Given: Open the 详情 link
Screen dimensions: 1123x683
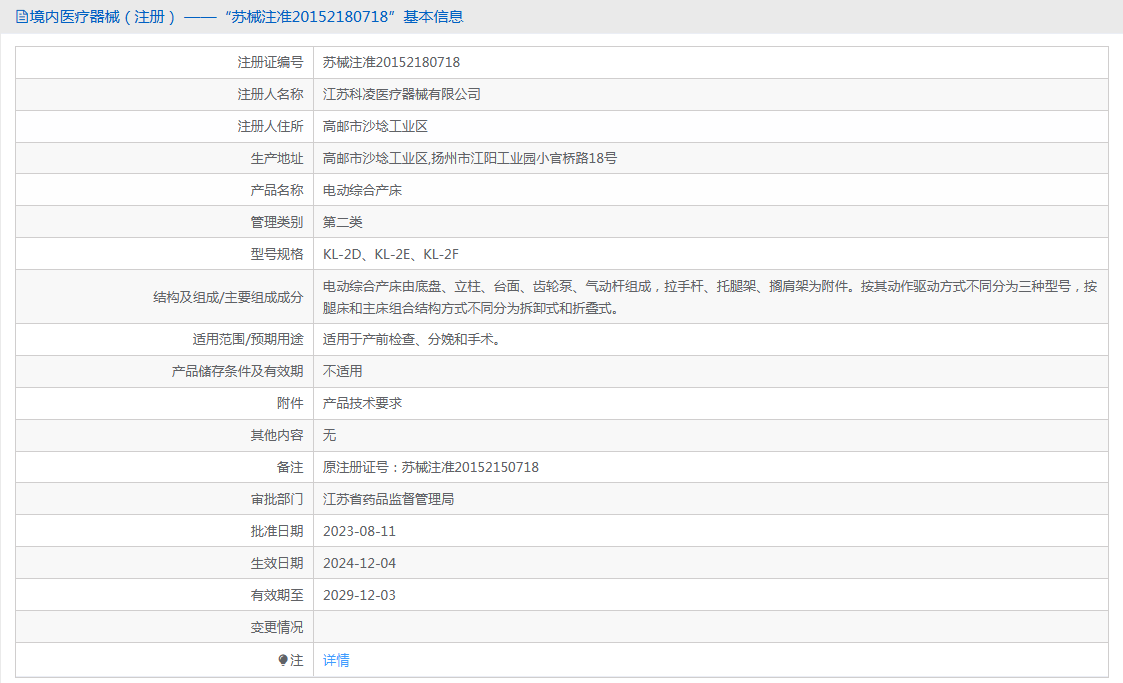Looking at the screenshot, I should pyautogui.click(x=336, y=660).
